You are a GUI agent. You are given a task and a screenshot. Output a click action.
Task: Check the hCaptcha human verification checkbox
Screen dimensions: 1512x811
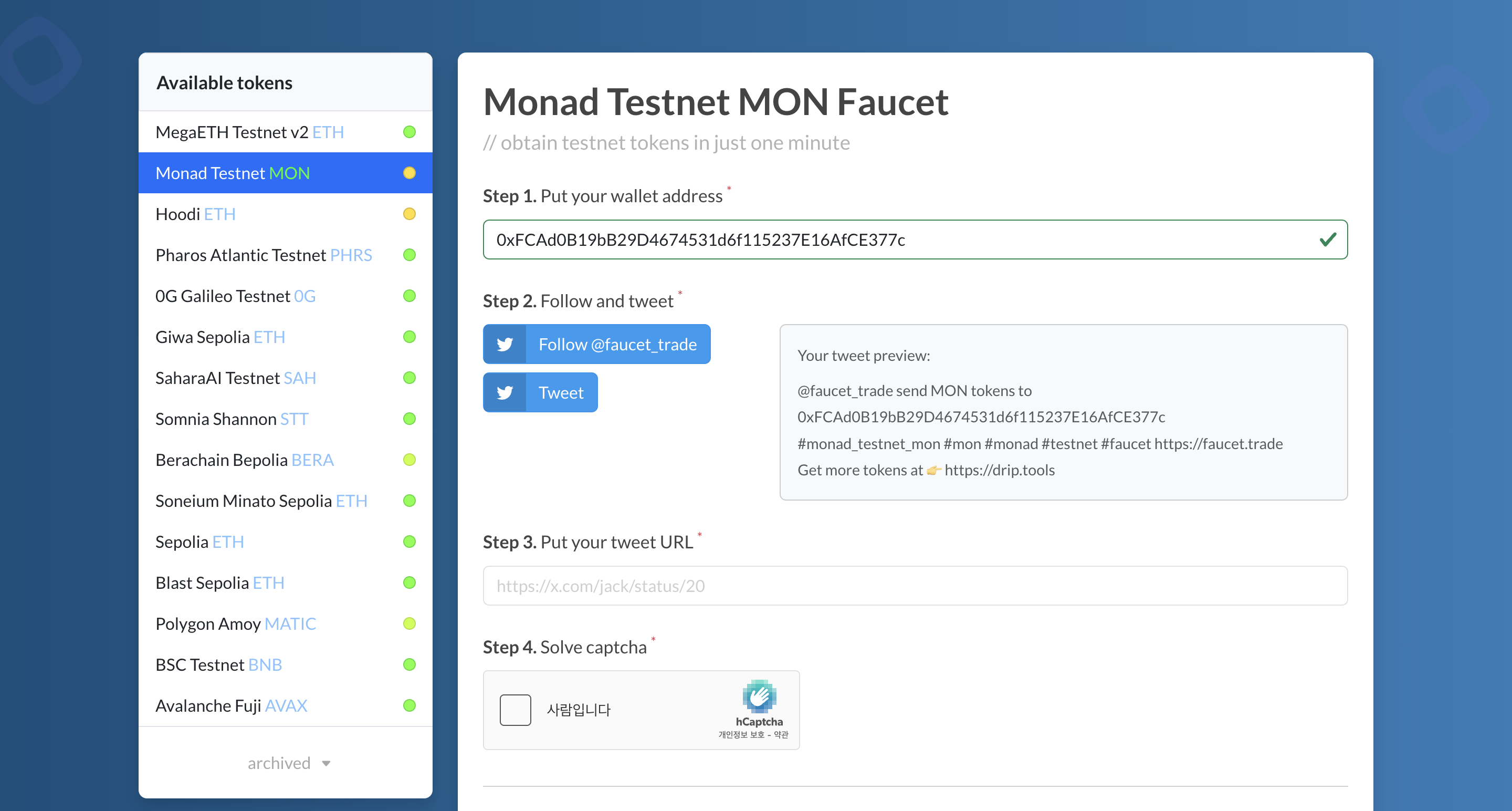[x=516, y=710]
